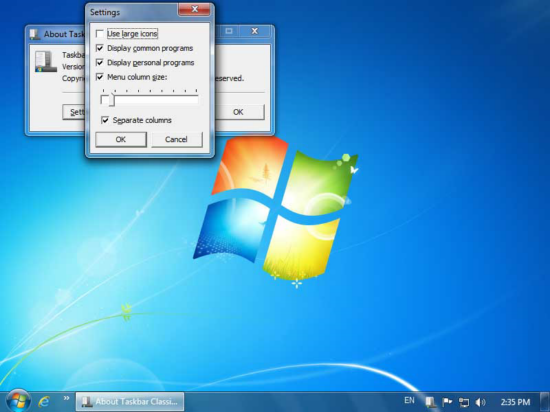Confirm Settings dialog with OK button
The height and width of the screenshot is (412, 550).
point(121,140)
